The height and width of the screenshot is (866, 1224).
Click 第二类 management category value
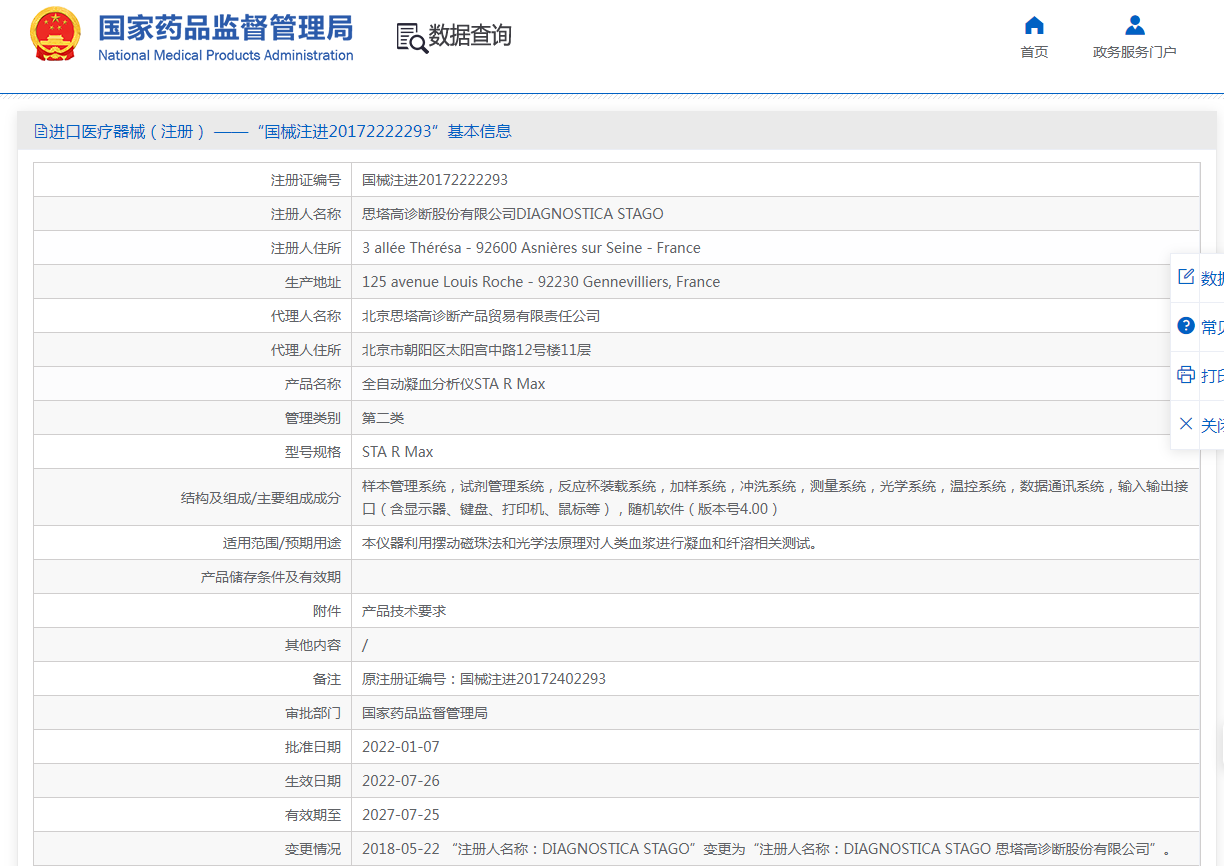383,418
